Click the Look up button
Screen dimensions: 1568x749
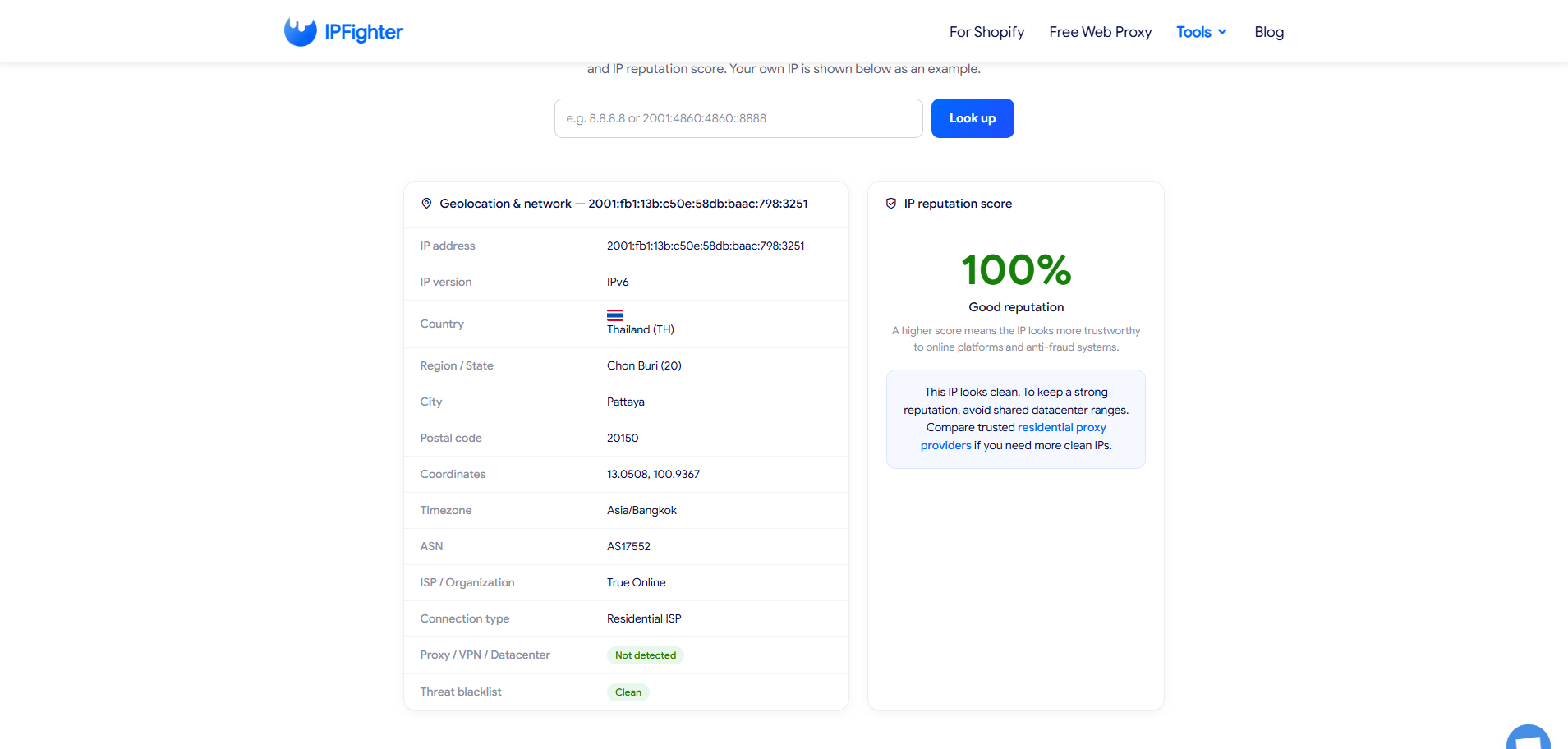973,118
